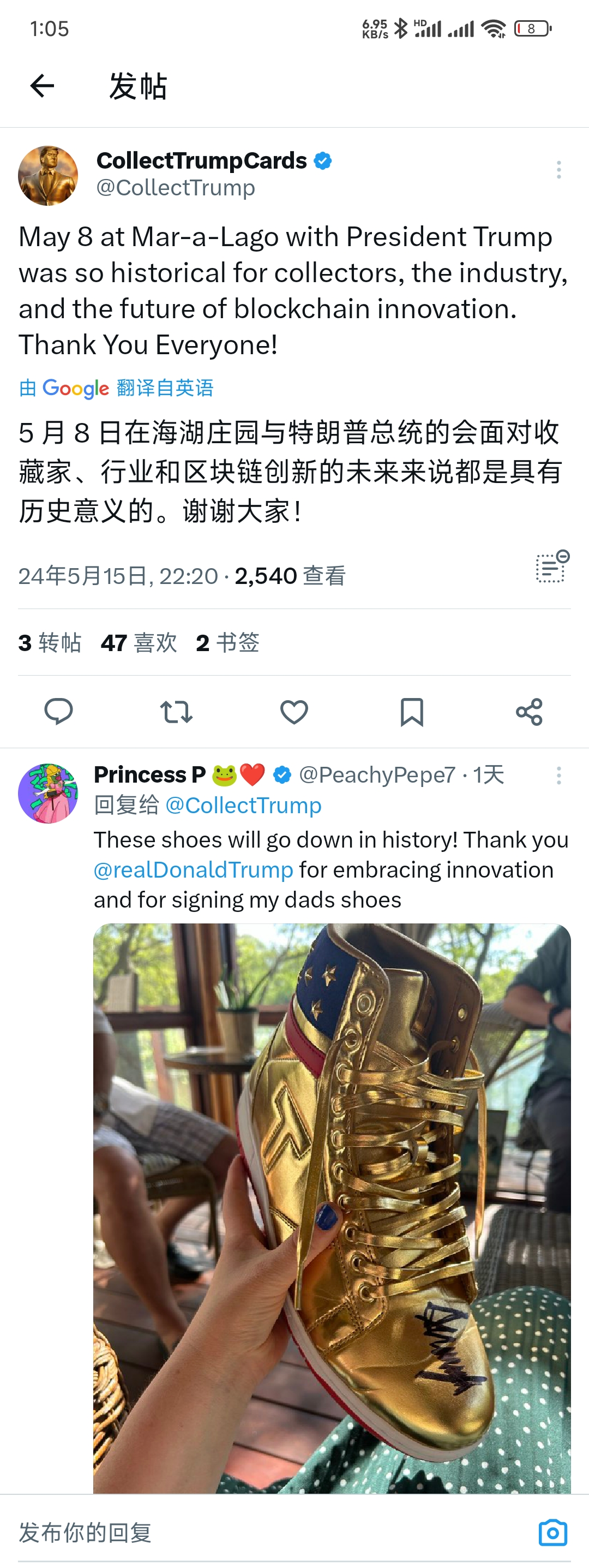Screen dimensions: 589x1568
Task: Open the 2 bookmarks count
Action: 227,643
